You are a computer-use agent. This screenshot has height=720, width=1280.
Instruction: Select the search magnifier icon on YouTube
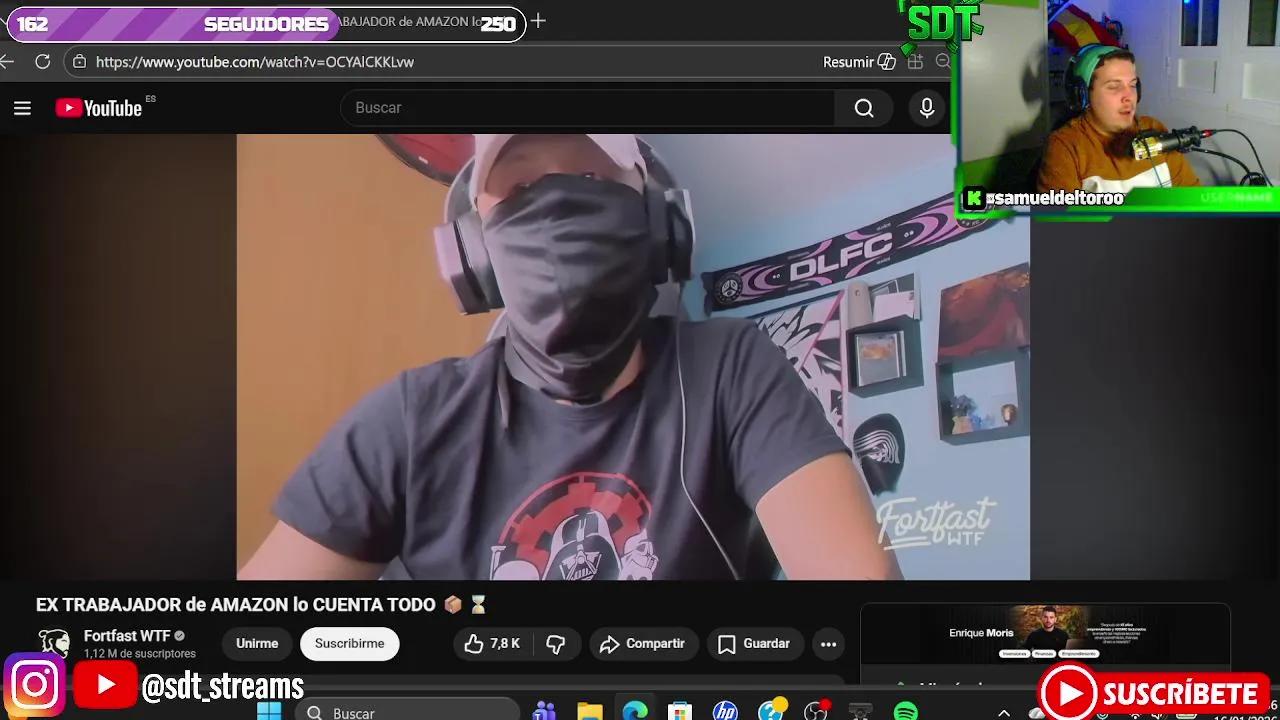coord(863,108)
